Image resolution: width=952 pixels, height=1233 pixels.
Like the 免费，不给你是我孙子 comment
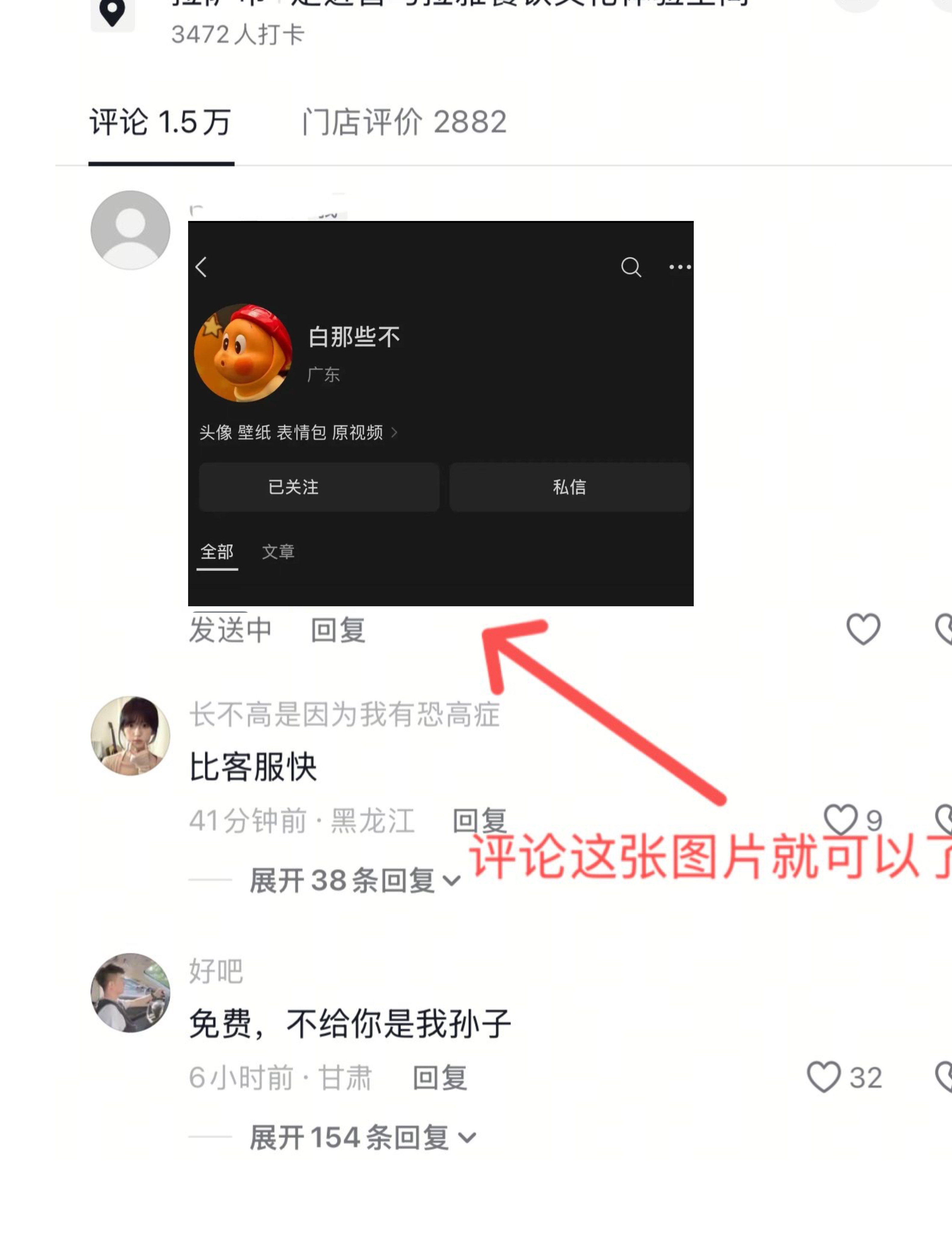823,1076
